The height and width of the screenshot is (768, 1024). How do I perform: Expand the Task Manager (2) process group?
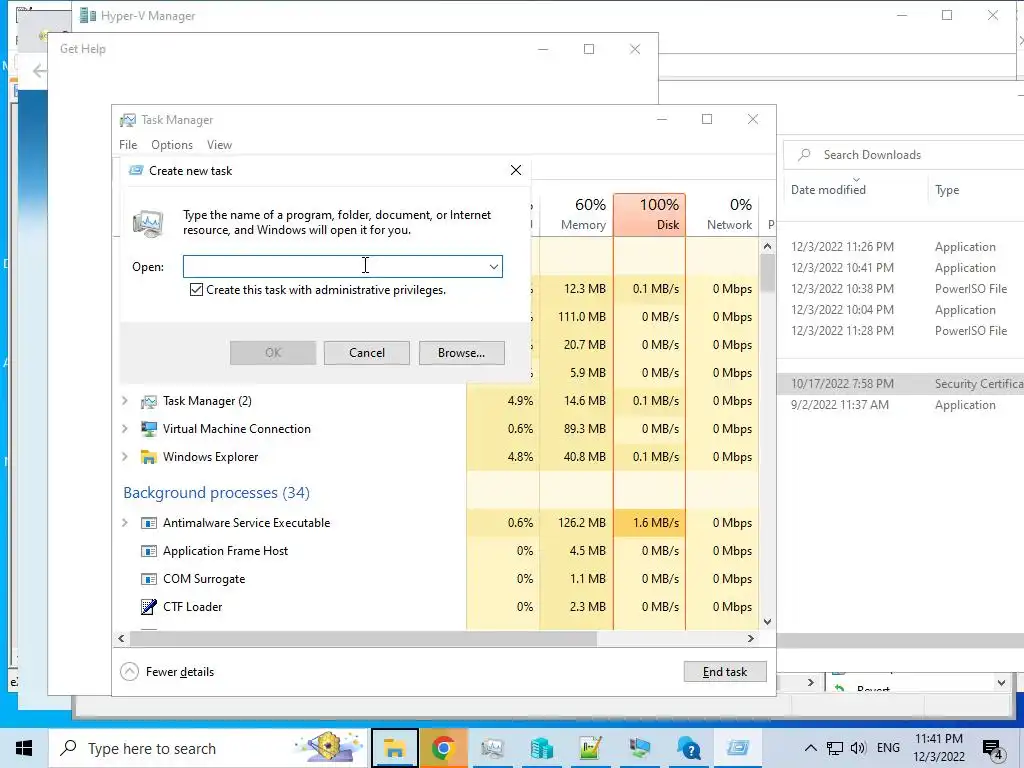[x=125, y=400]
